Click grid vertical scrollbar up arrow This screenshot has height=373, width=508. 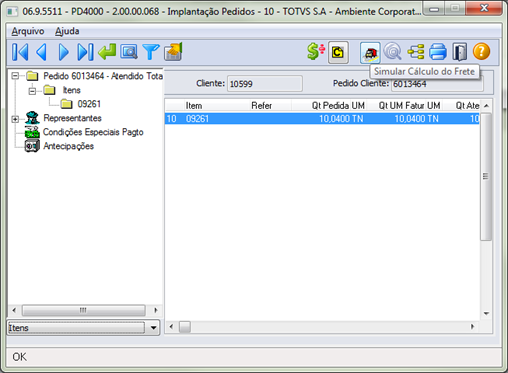[486, 106]
